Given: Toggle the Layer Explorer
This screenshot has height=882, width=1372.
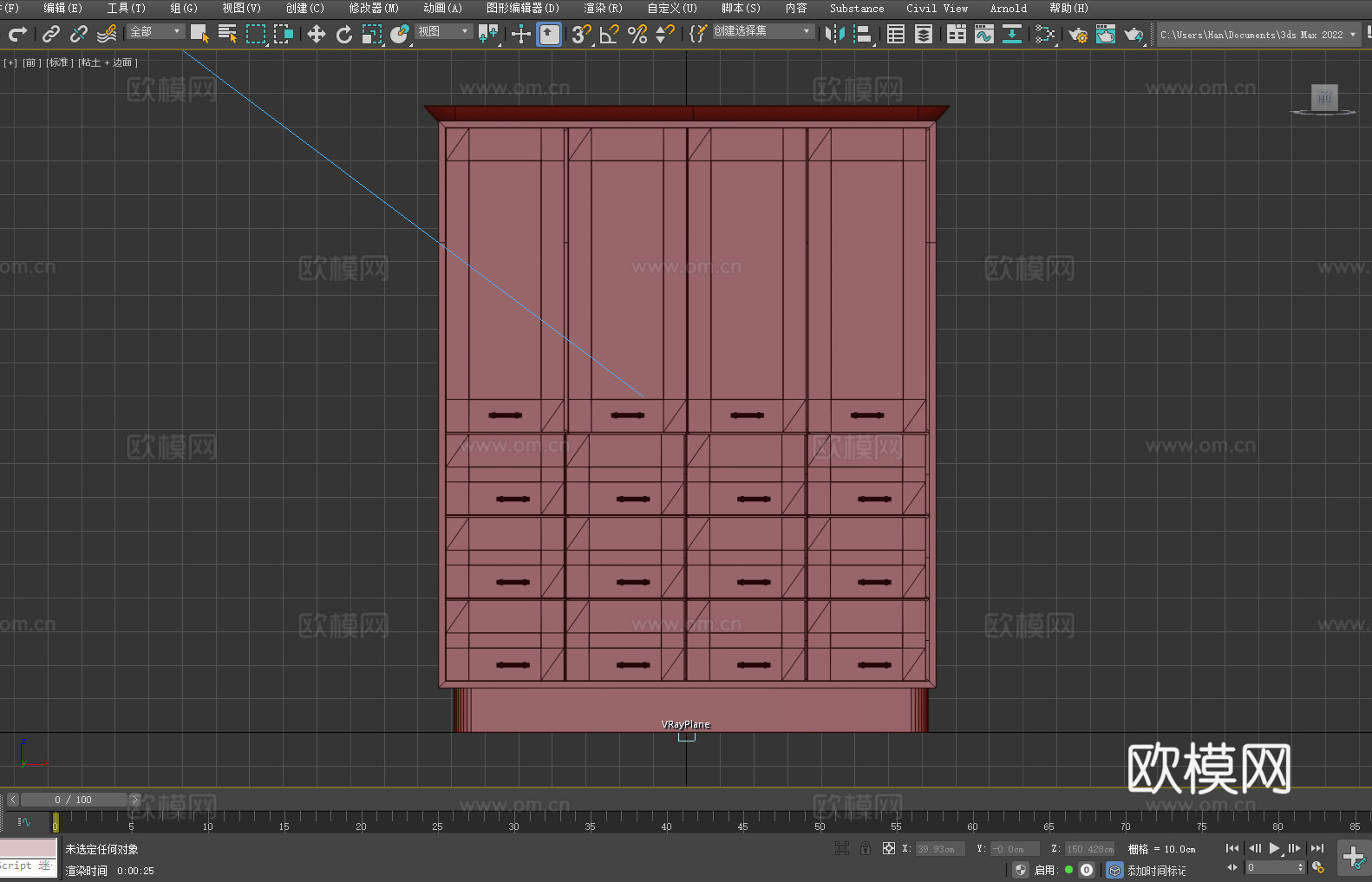Looking at the screenshot, I should (x=924, y=34).
